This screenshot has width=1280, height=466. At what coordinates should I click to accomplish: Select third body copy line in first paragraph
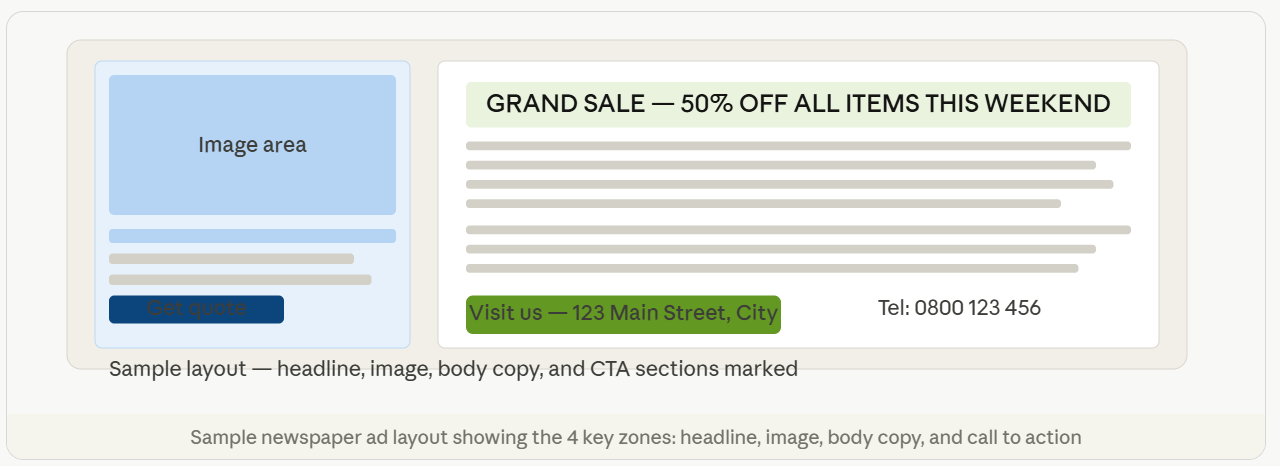coord(790,184)
